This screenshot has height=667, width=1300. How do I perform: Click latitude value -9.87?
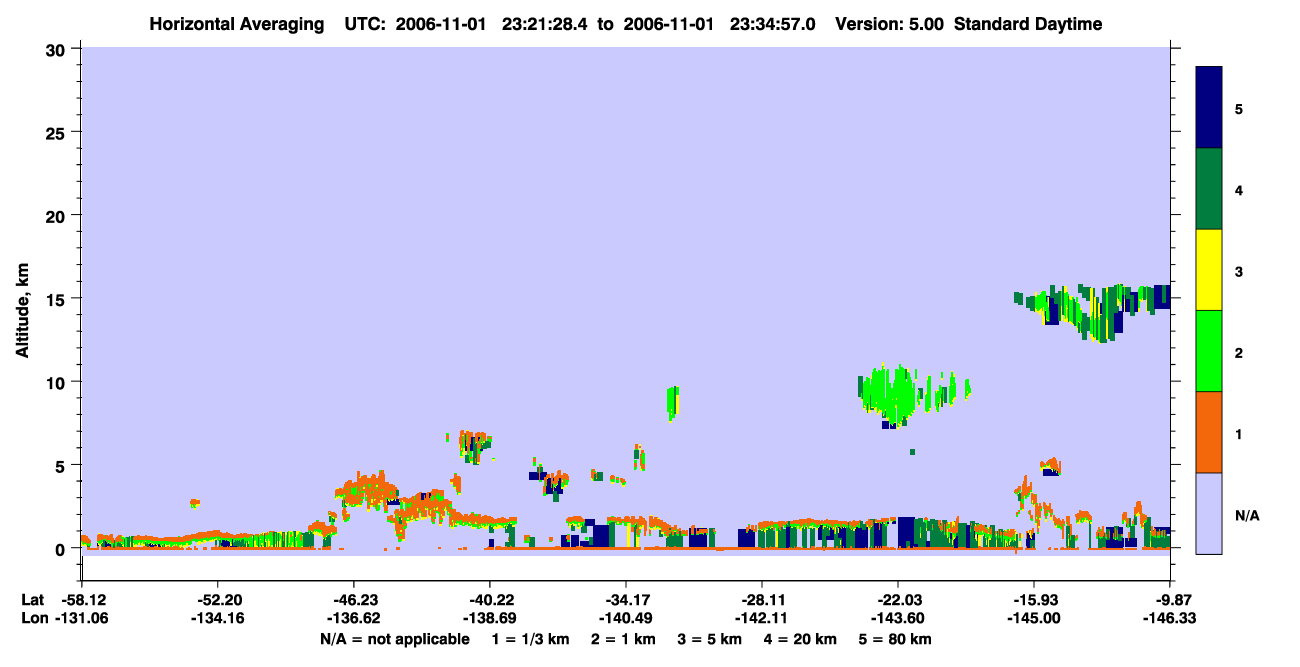(1174, 600)
